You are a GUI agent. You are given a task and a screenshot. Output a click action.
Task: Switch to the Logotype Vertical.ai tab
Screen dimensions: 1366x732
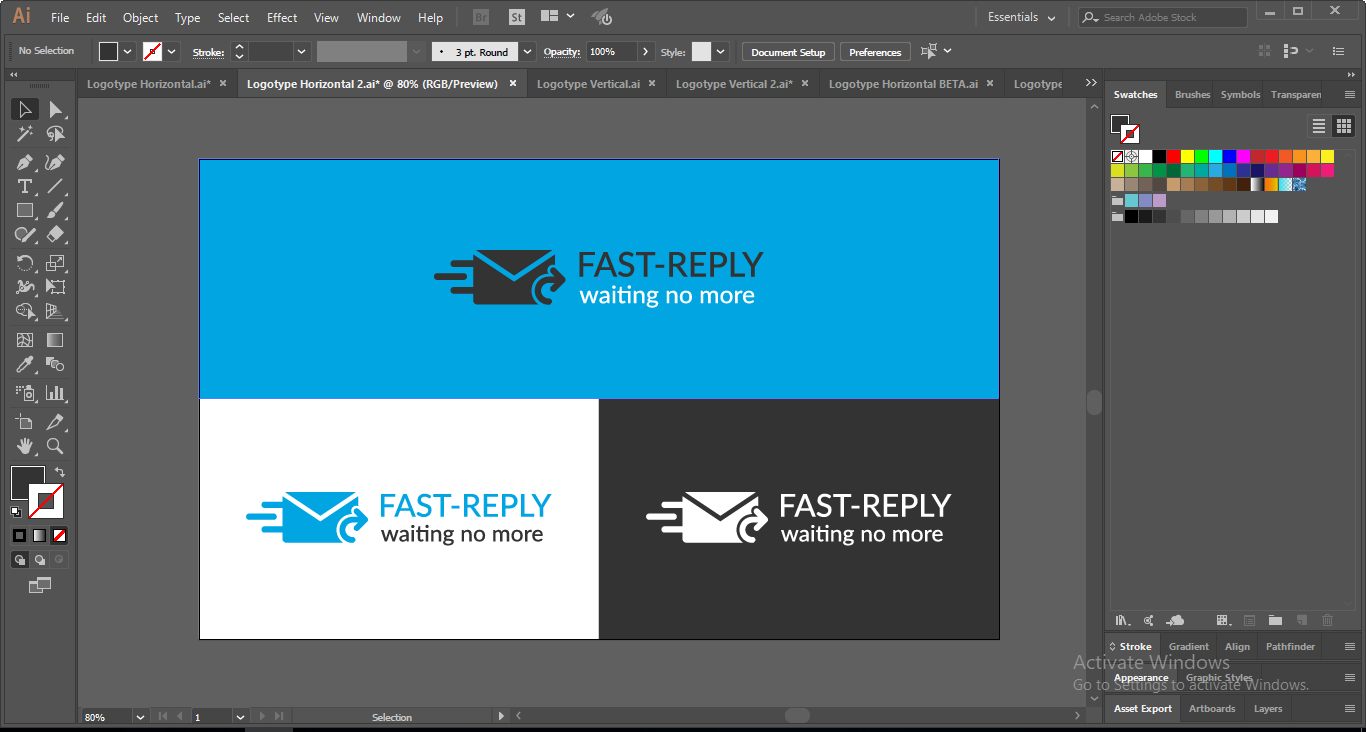[x=588, y=84]
